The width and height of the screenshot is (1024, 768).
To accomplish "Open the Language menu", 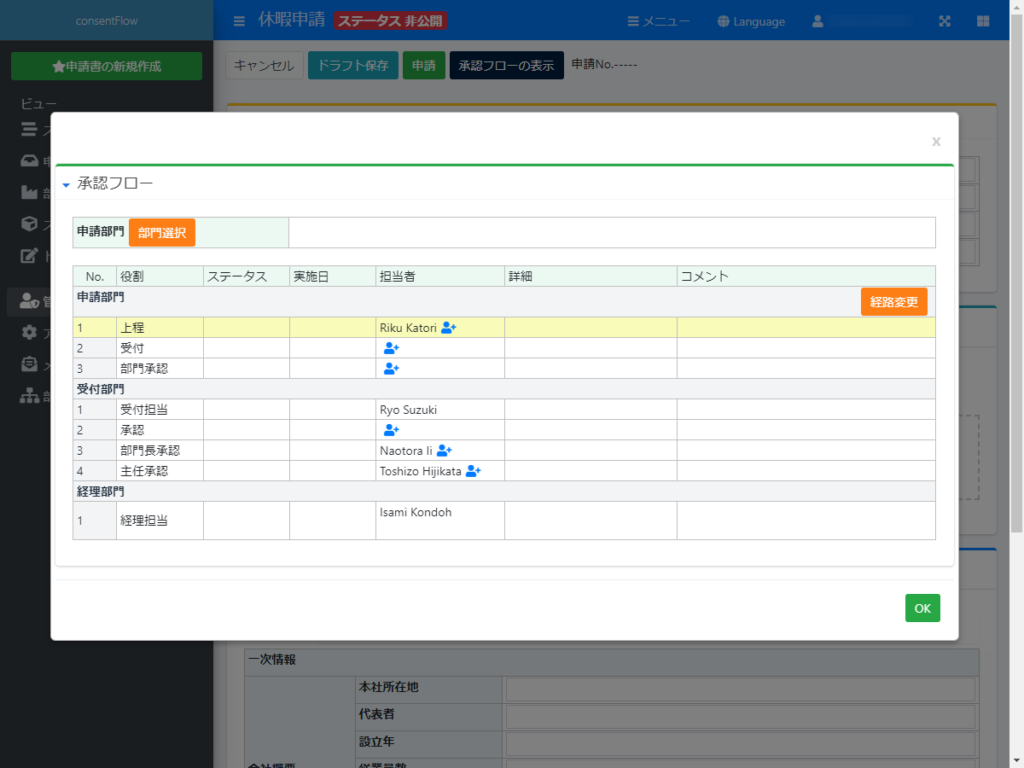I will coord(751,22).
